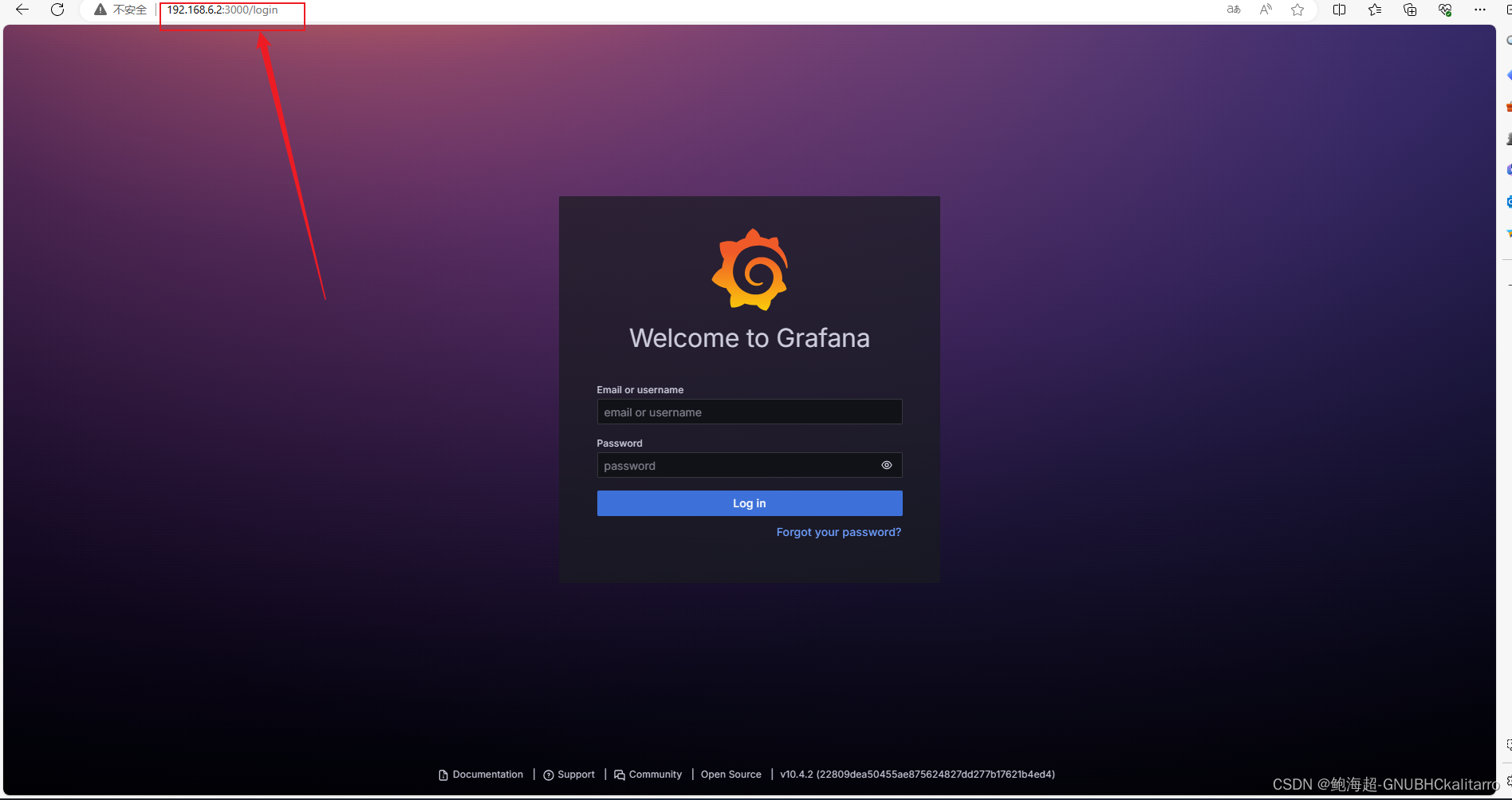Open the browser settings ellipsis menu

click(x=1480, y=10)
